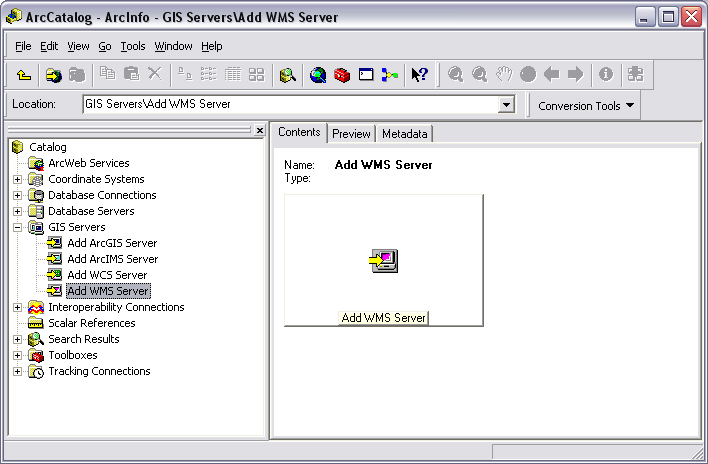Click the Copy toolbar icon
This screenshot has height=464, width=708.
point(107,74)
